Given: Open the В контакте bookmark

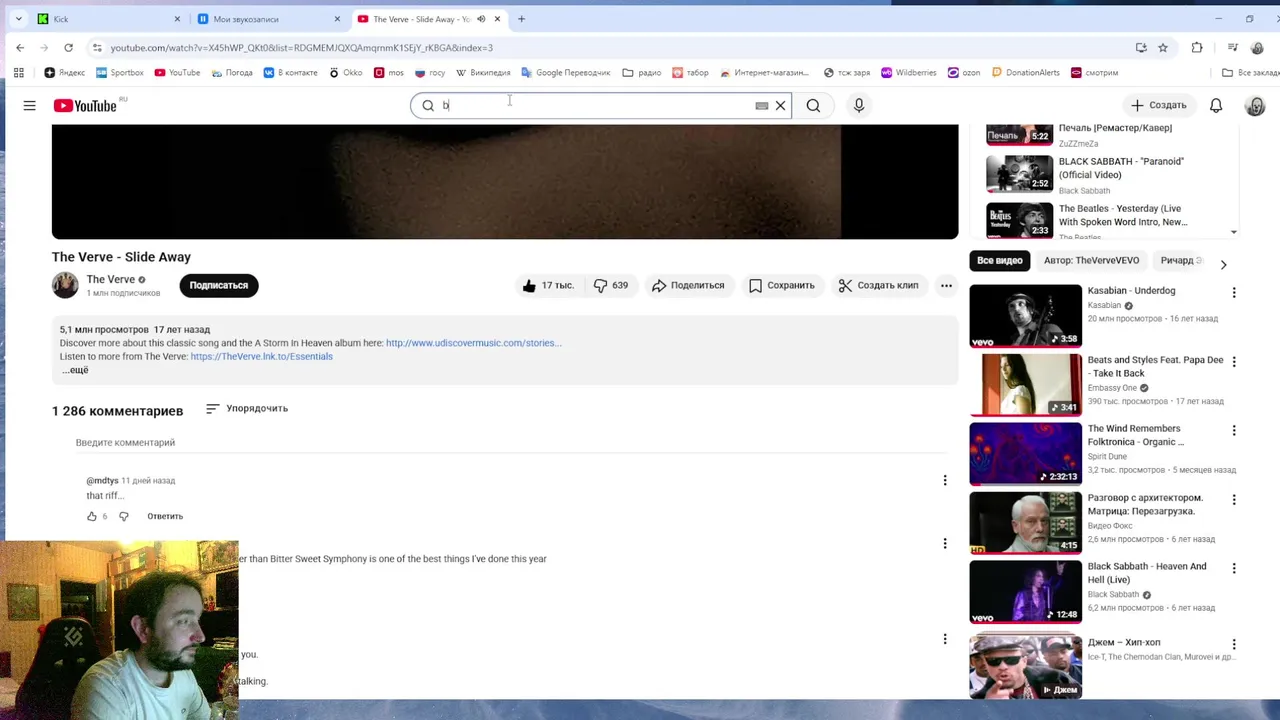Looking at the screenshot, I should pyautogui.click(x=290, y=72).
